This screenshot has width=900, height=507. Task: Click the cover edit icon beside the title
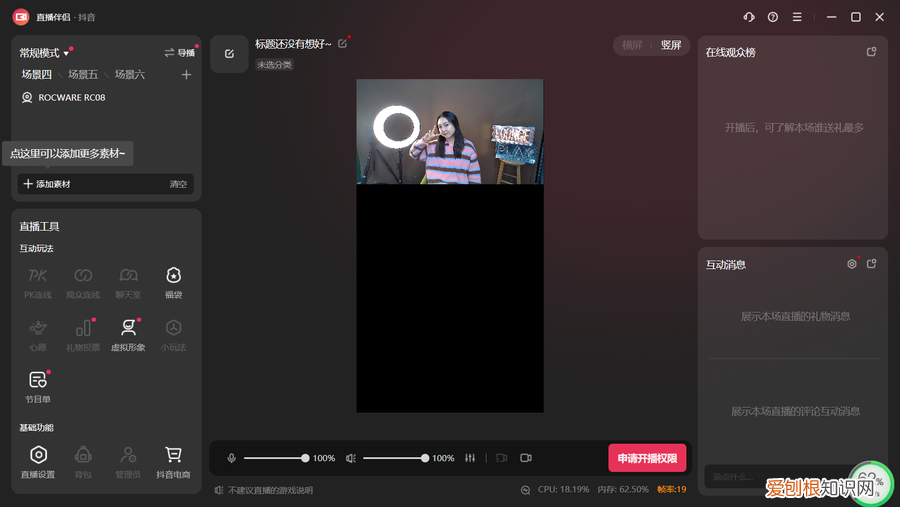click(229, 53)
